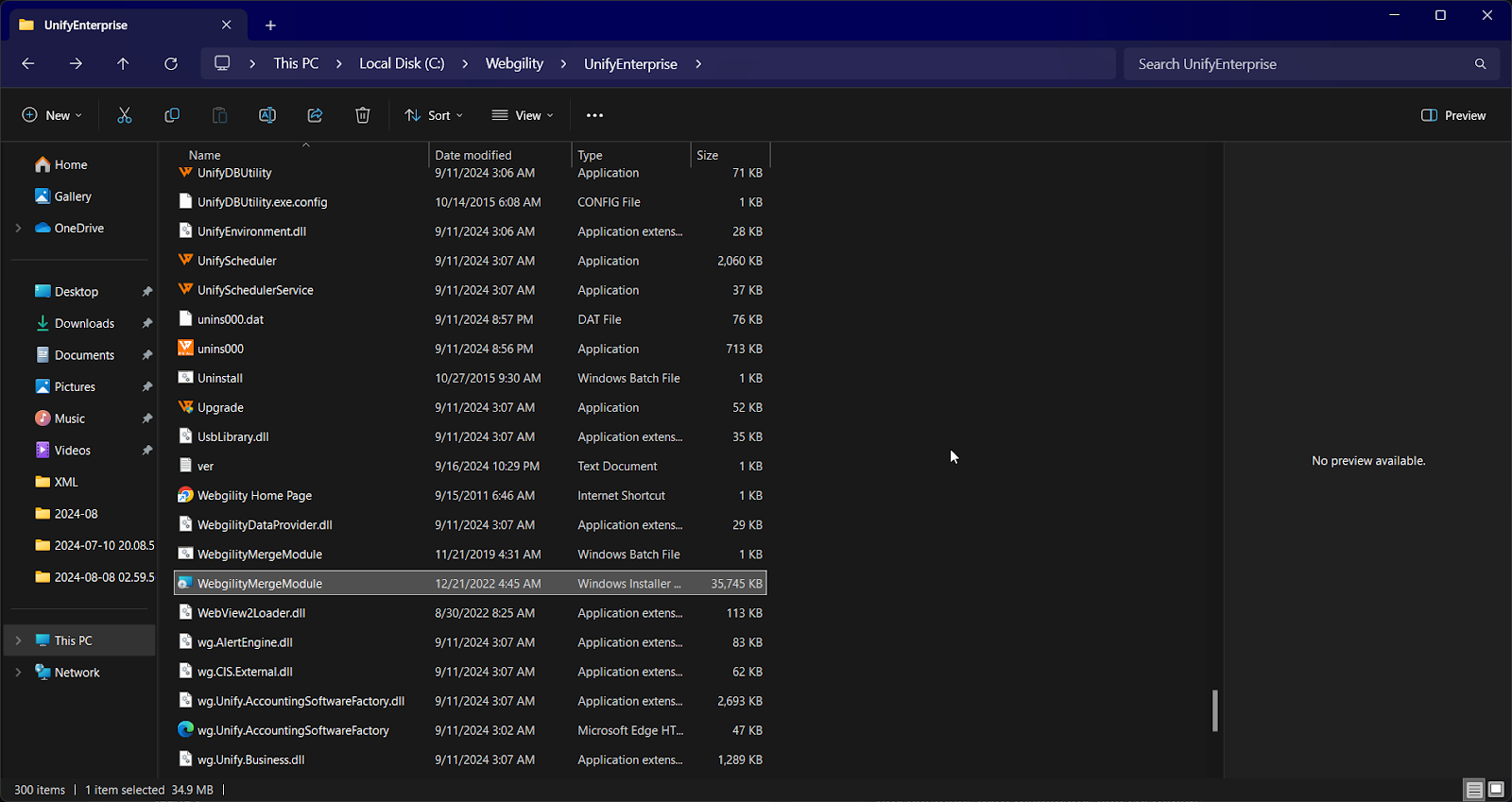Click the Copy icon in toolbar
1512x802 pixels.
172,115
